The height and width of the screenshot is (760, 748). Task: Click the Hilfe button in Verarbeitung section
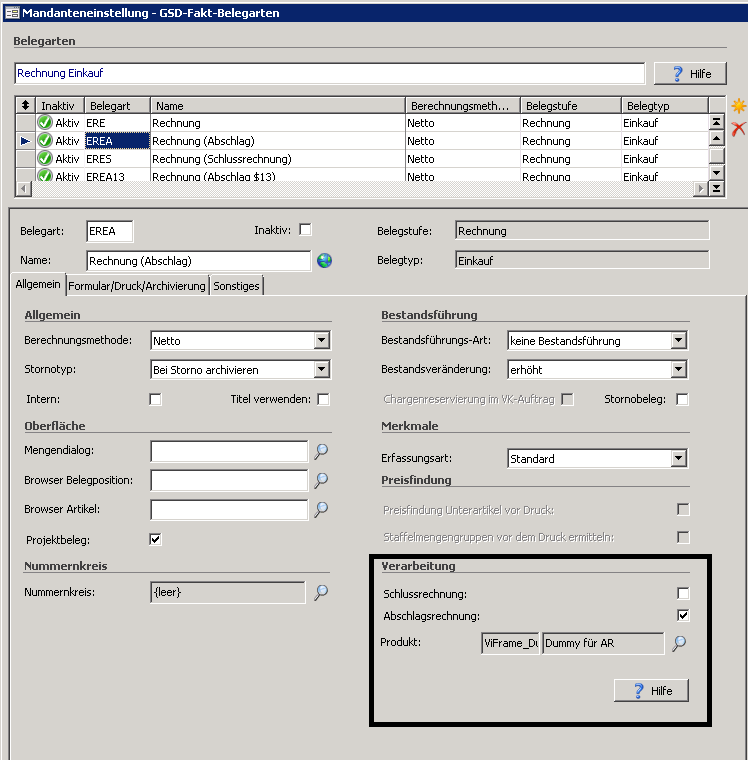click(652, 691)
